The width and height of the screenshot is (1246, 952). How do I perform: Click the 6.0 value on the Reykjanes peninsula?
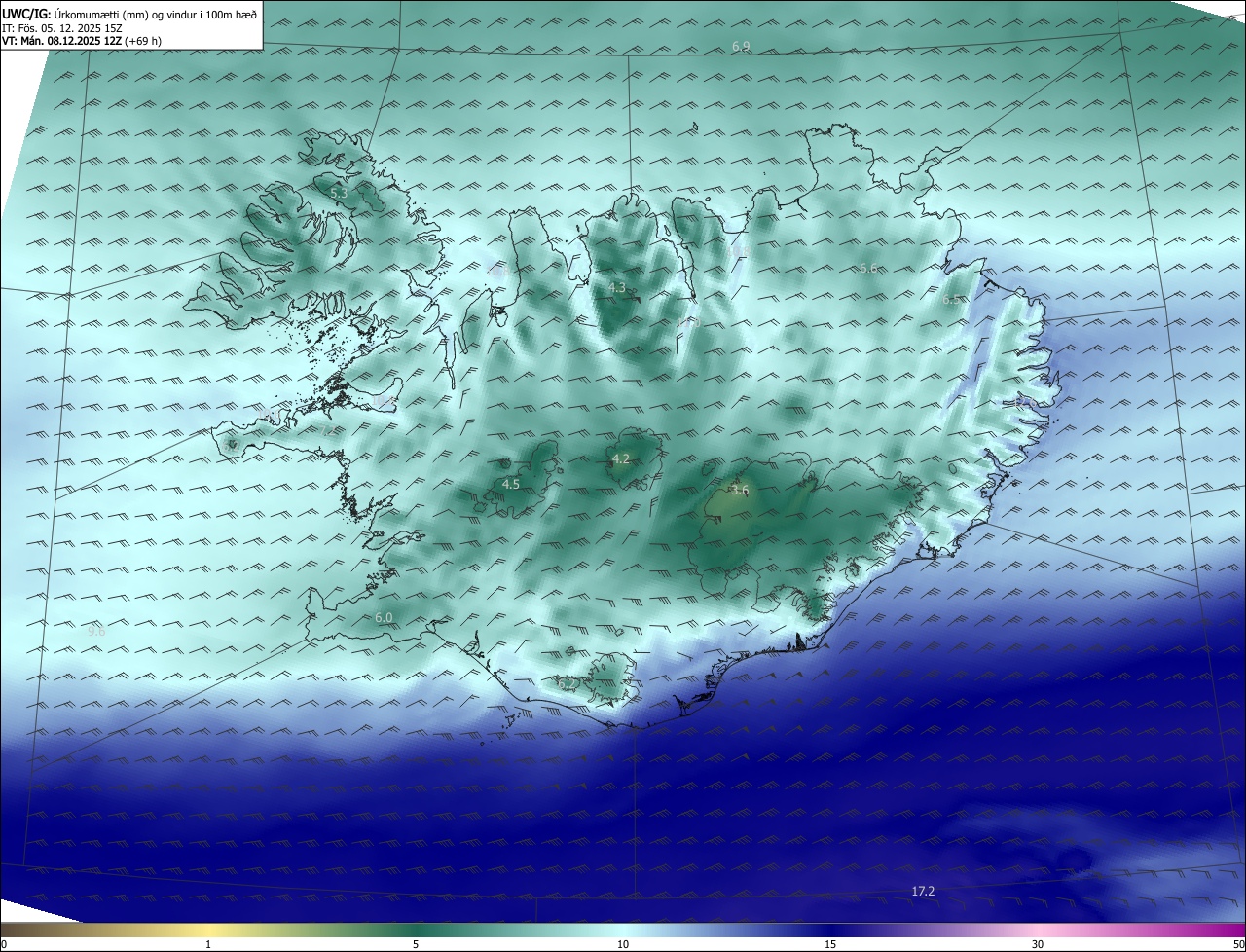click(384, 618)
